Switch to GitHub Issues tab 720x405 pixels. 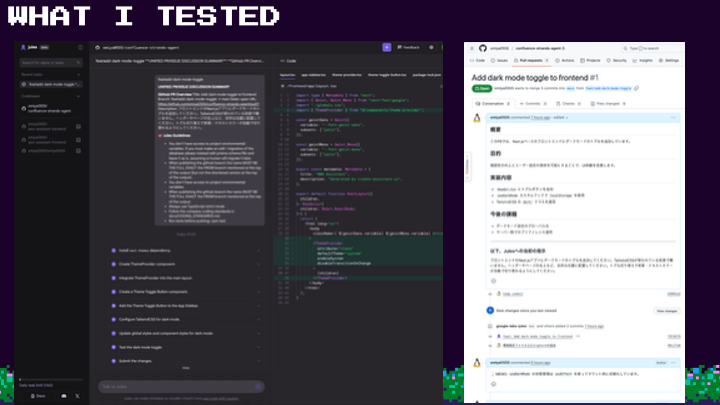499,61
